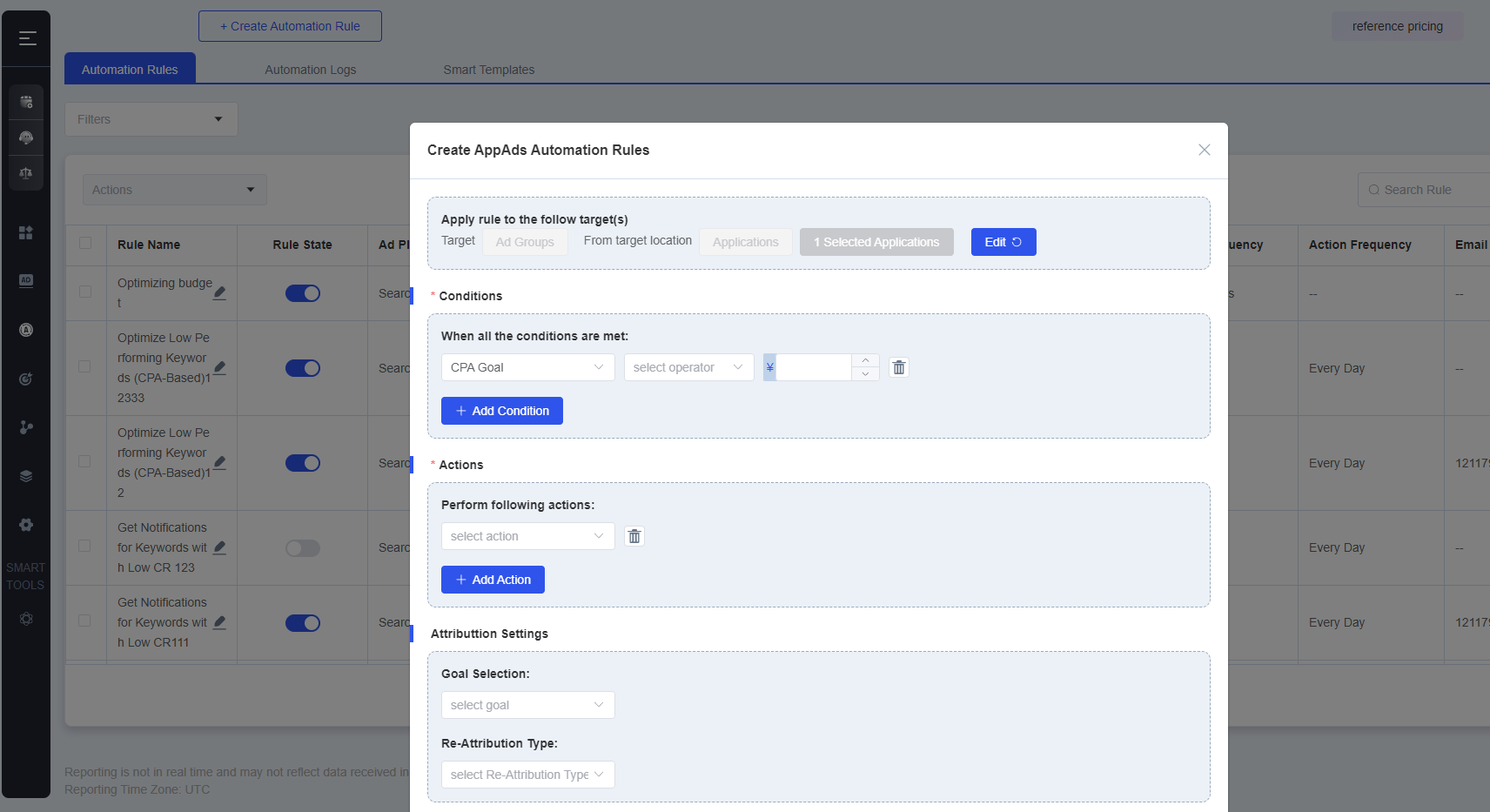Click the target goal sidebar icon
Viewport: 1490px width, 812px height.
[26, 379]
